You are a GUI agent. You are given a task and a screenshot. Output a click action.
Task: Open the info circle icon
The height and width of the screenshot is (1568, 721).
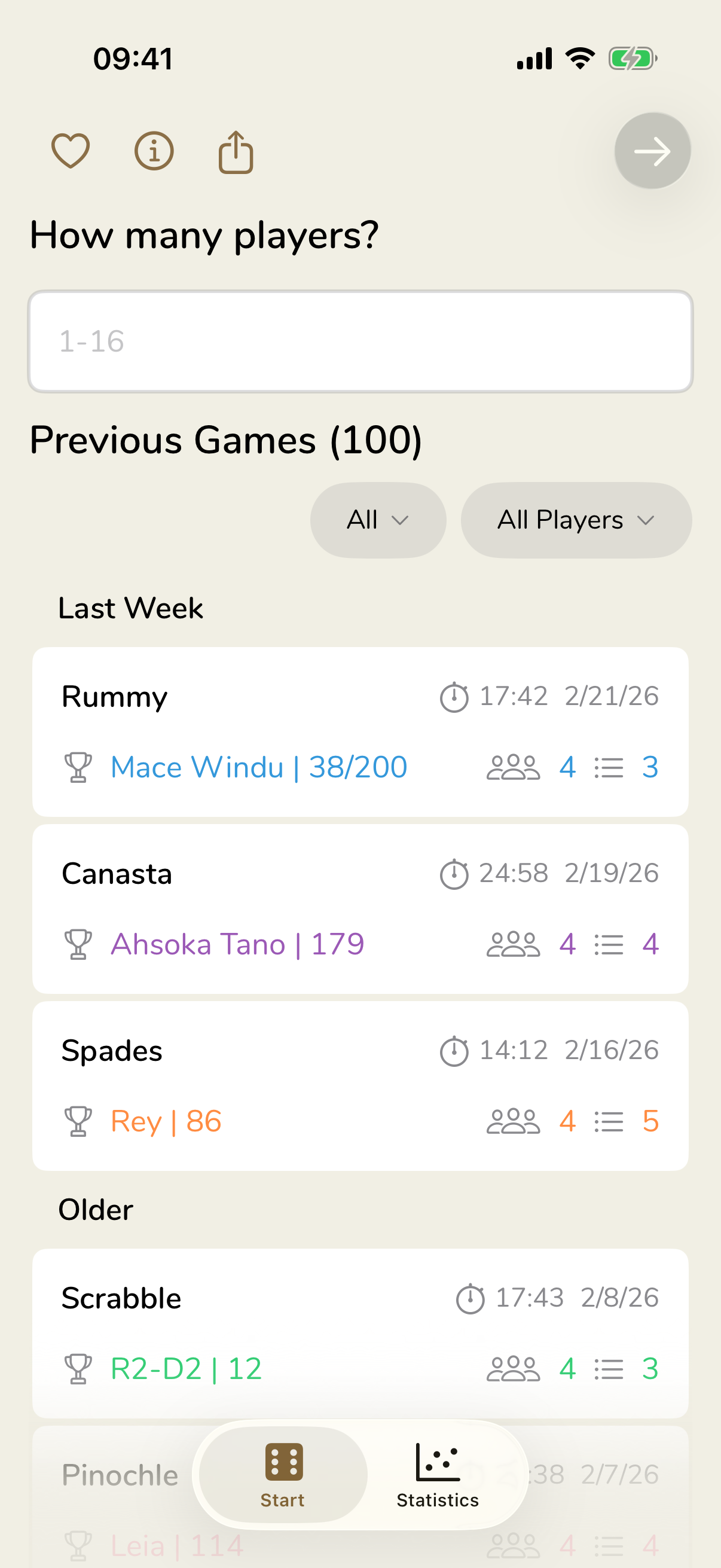tap(154, 150)
